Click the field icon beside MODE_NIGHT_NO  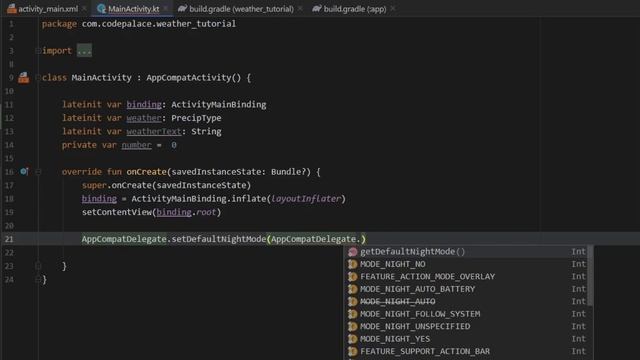353,264
